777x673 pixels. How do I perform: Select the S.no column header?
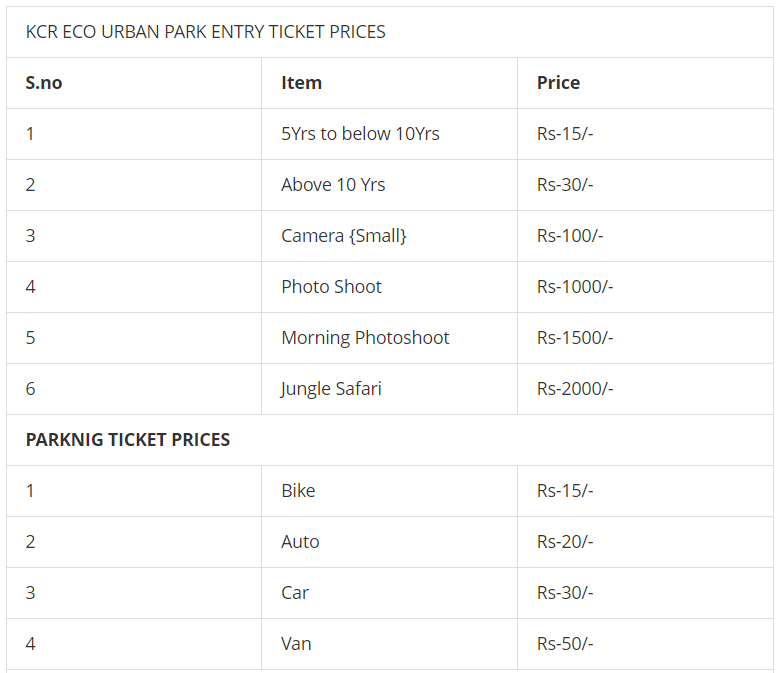coord(44,83)
